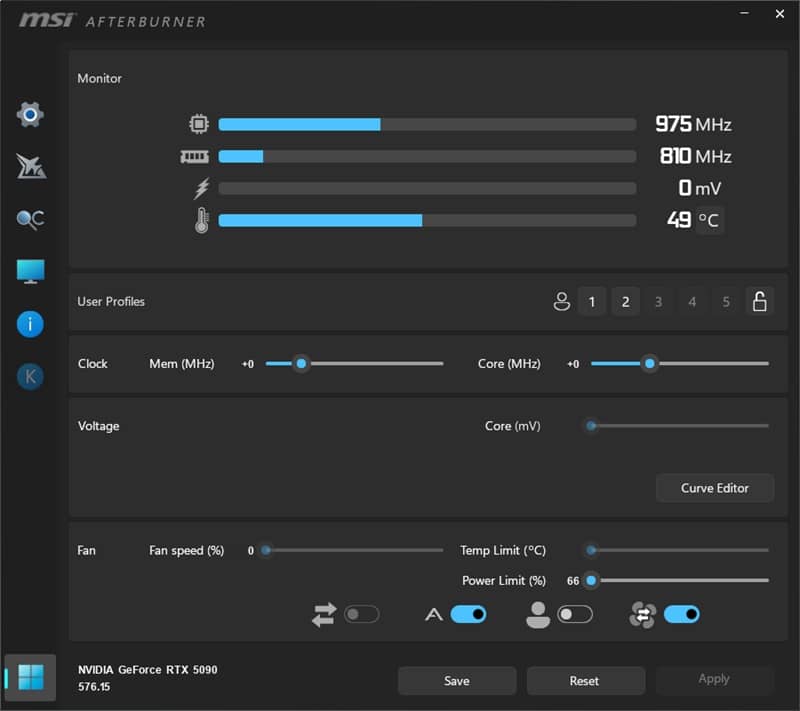
Task: Open the Curve Editor
Action: (715, 488)
